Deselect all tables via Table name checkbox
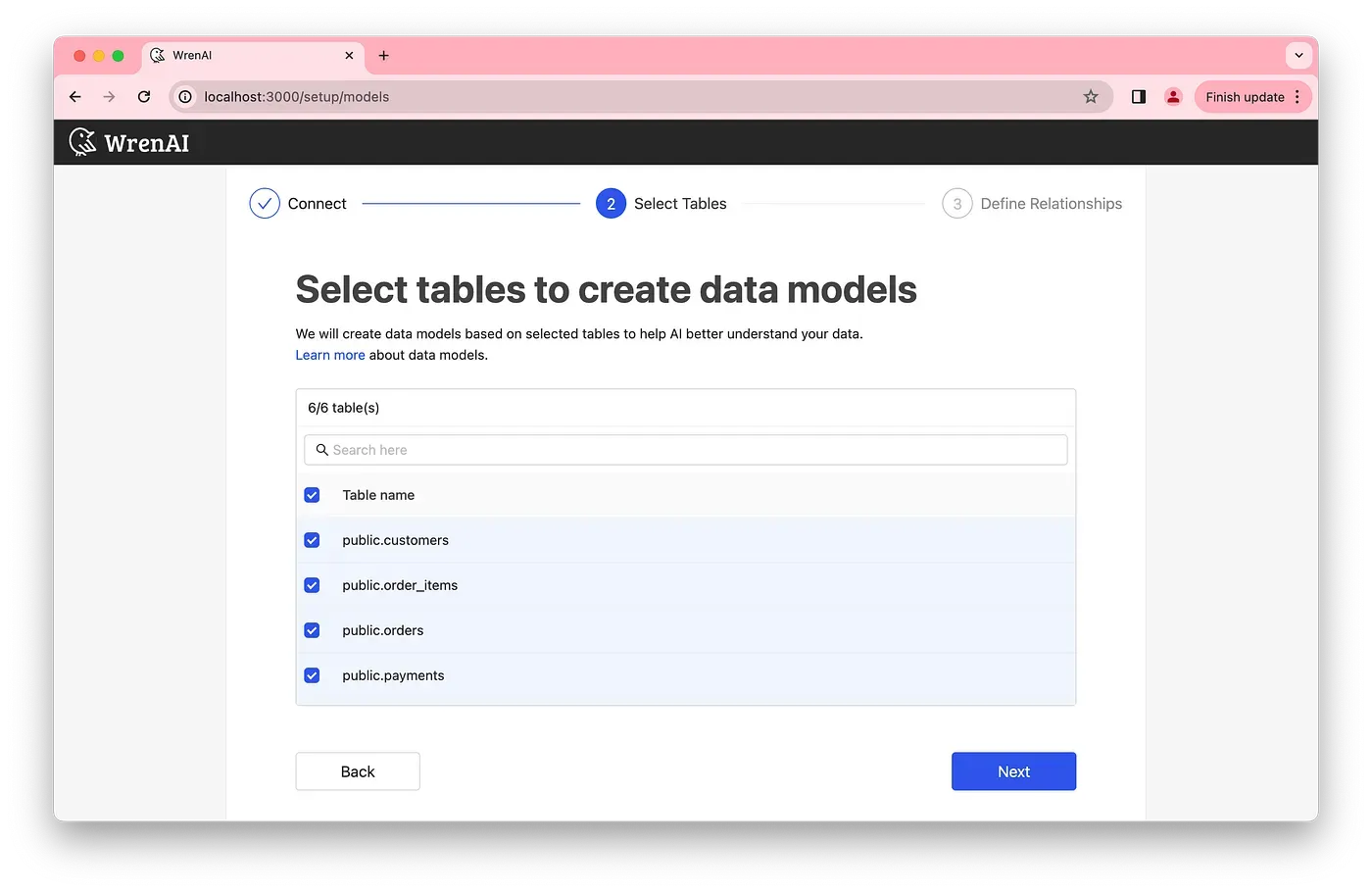1372x892 pixels. click(312, 495)
